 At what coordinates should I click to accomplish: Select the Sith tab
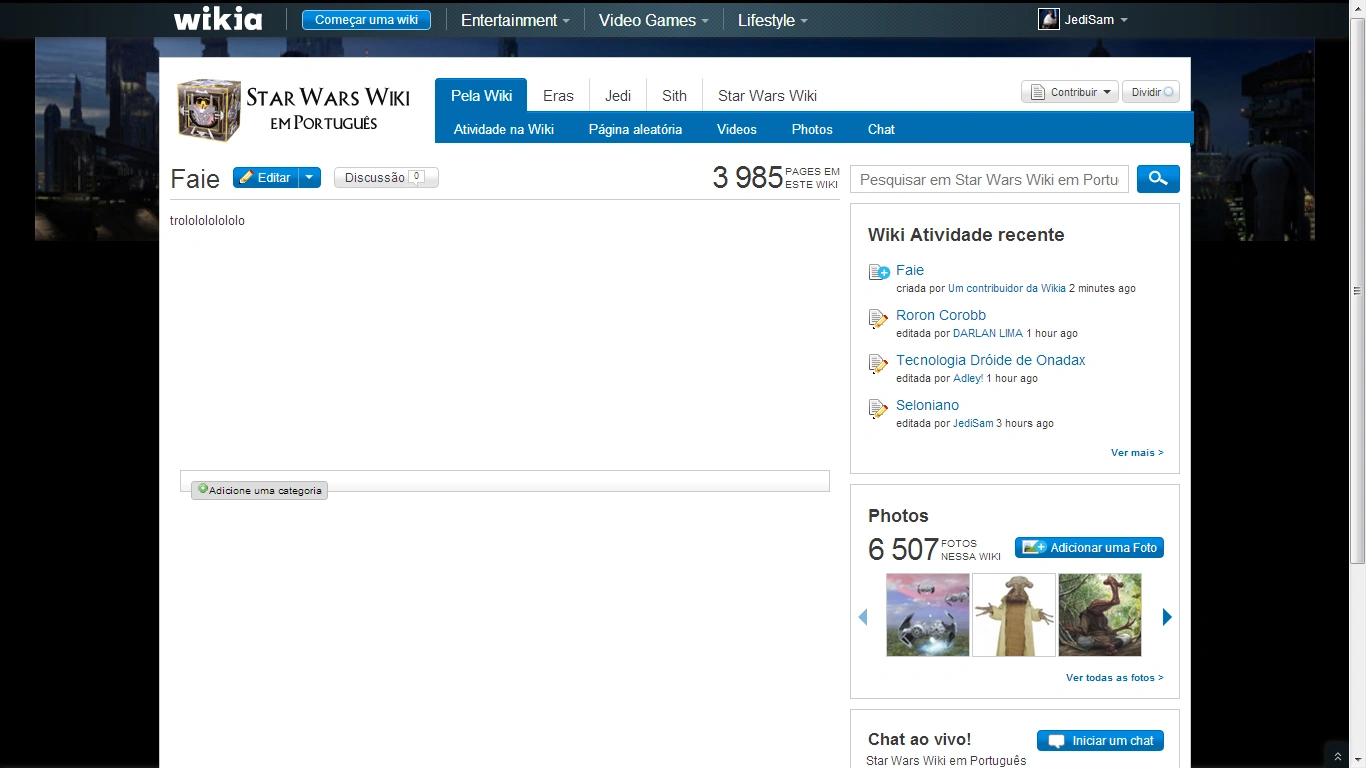click(674, 96)
